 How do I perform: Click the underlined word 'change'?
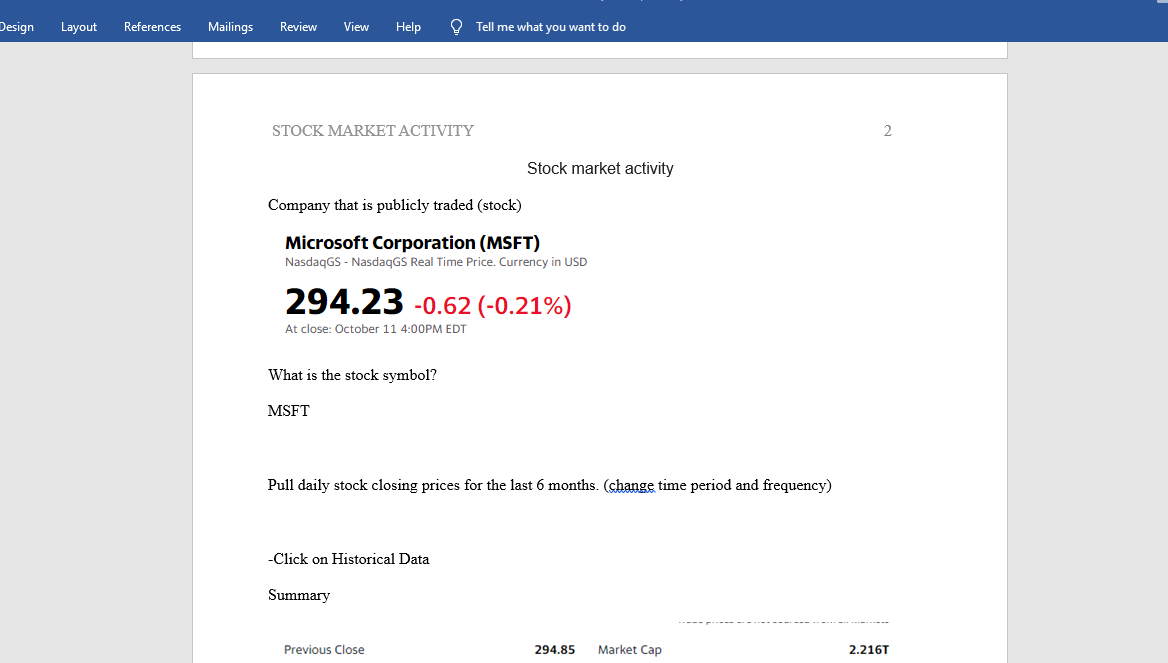[632, 486]
